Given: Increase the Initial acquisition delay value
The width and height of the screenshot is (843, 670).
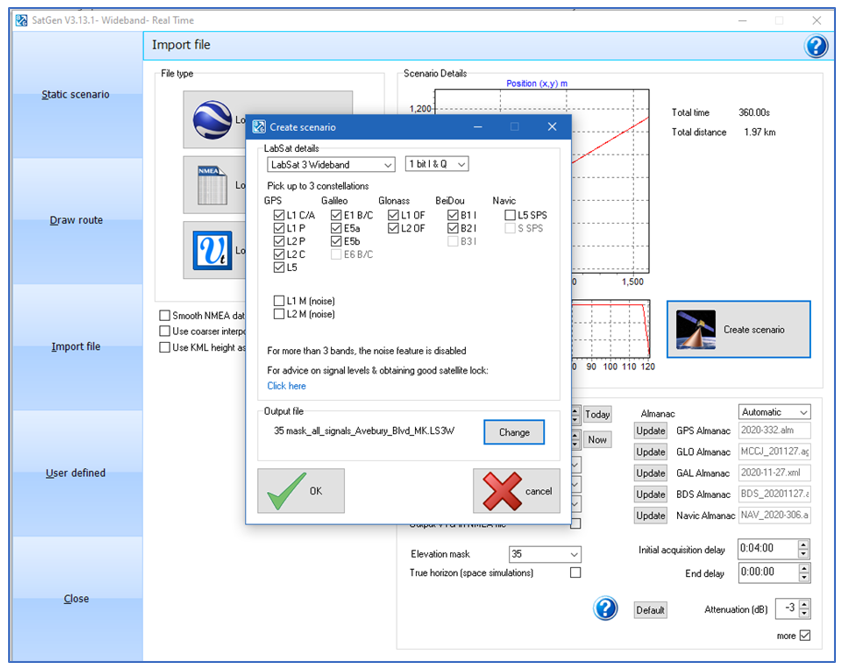Looking at the screenshot, I should (x=804, y=544).
